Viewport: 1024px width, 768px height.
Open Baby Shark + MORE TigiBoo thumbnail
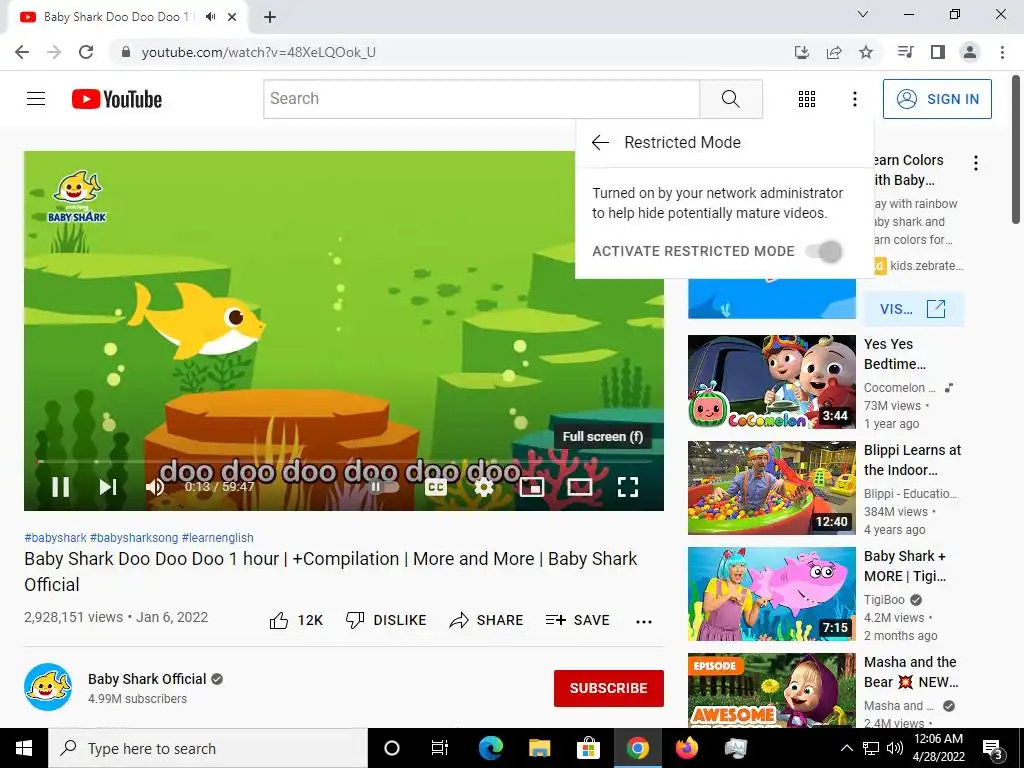pos(772,594)
